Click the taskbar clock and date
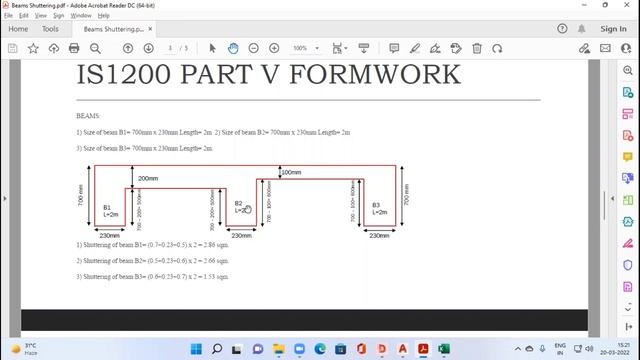The height and width of the screenshot is (360, 640). 614,349
